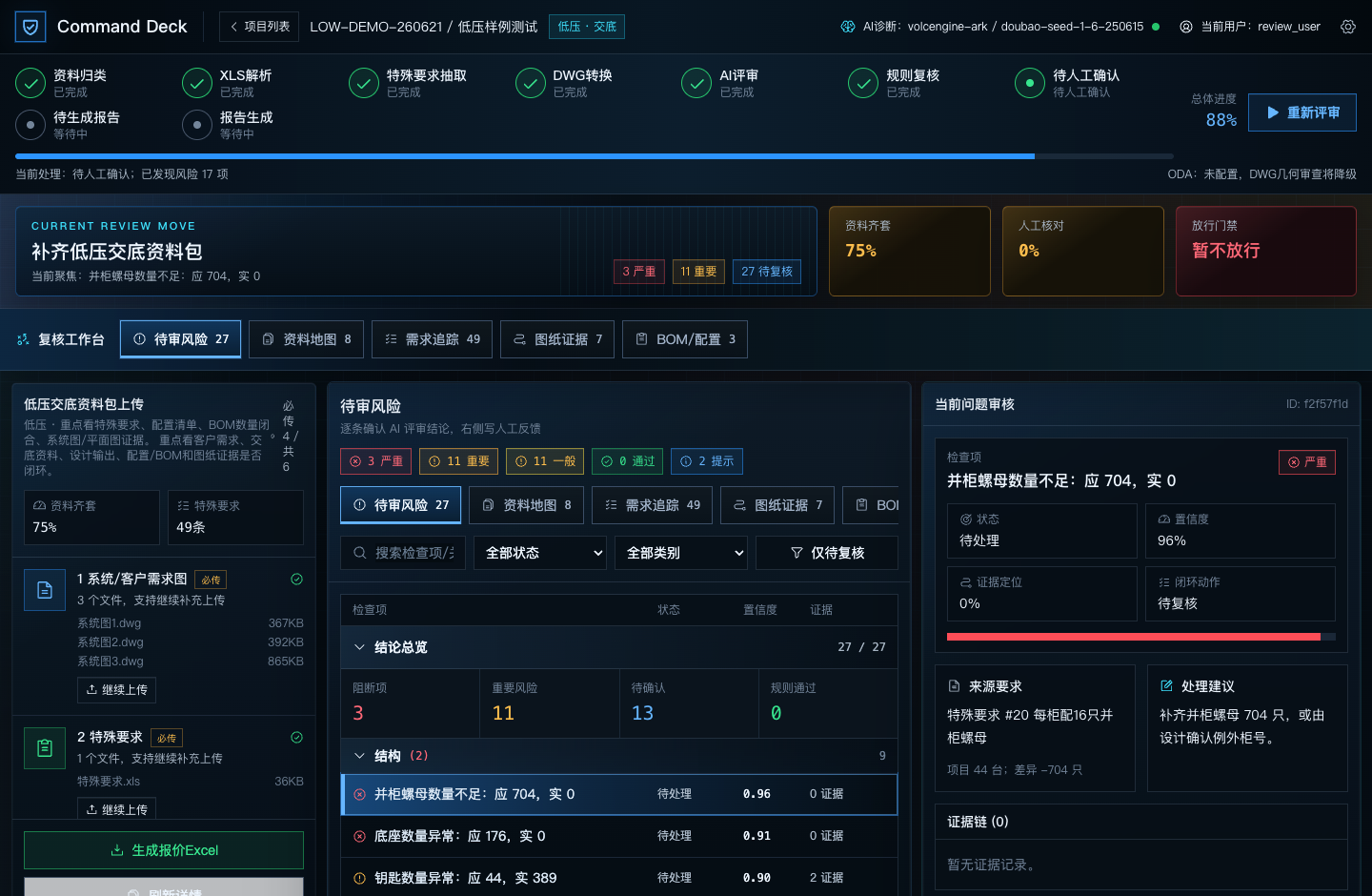
Task: Open top 图纸证据 7 tab
Action: point(557,339)
